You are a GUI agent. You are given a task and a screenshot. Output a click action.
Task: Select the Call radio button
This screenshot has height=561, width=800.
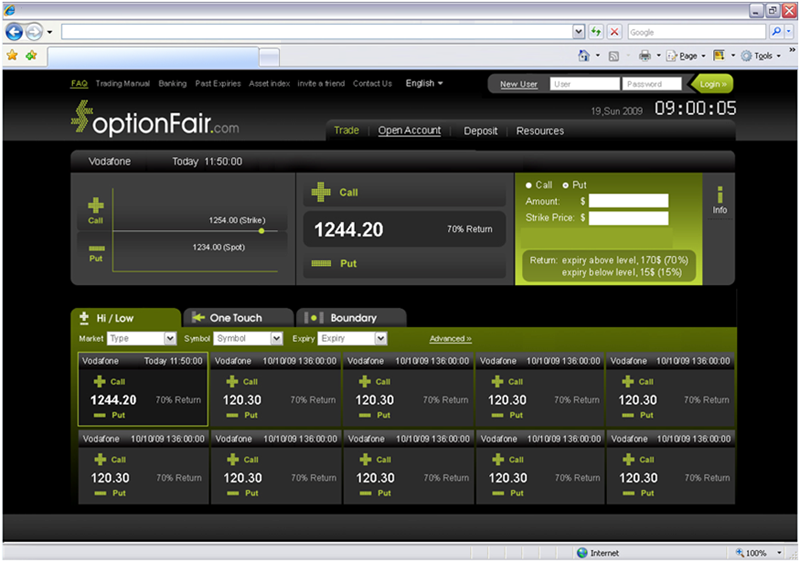529,185
